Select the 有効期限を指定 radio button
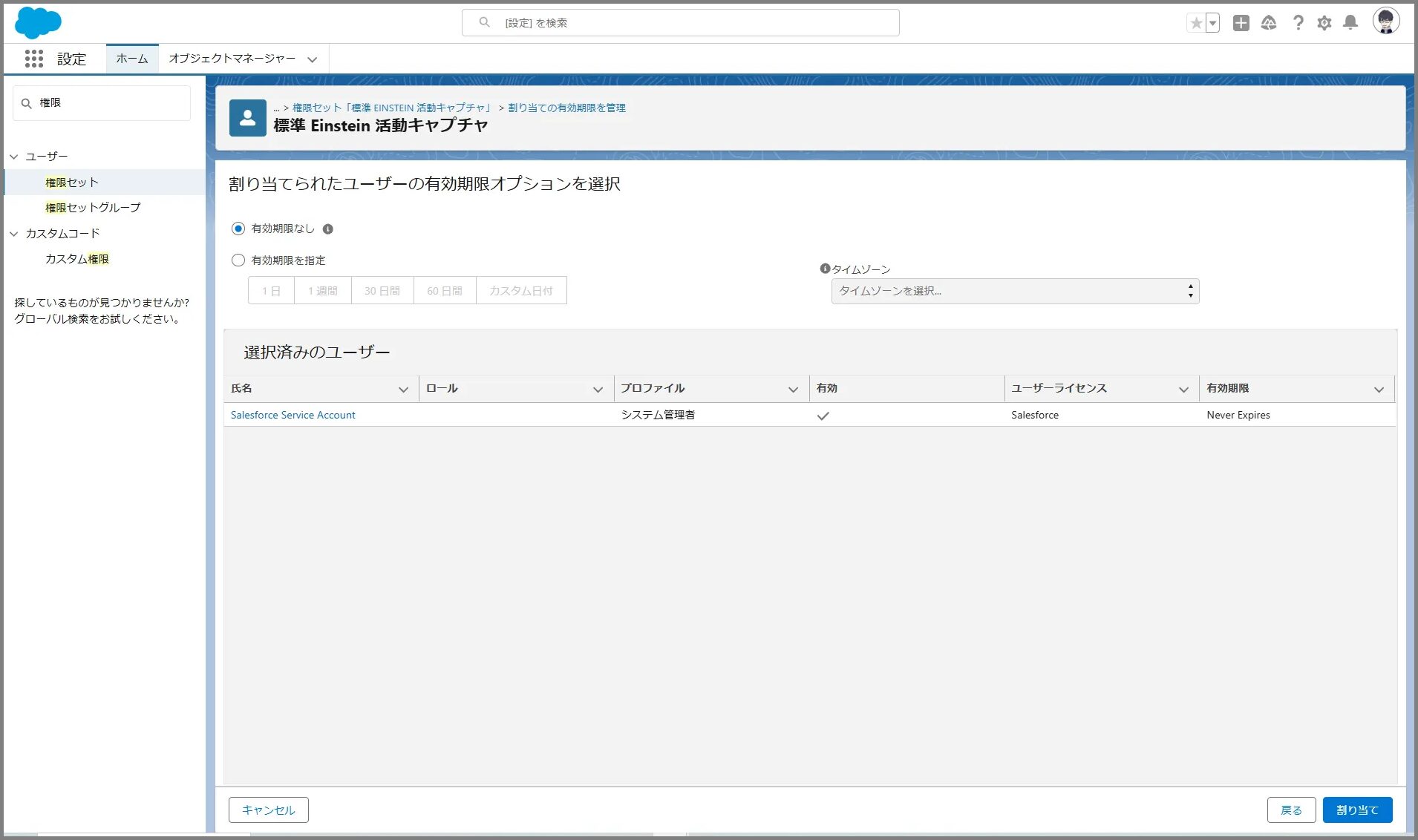 tap(238, 260)
